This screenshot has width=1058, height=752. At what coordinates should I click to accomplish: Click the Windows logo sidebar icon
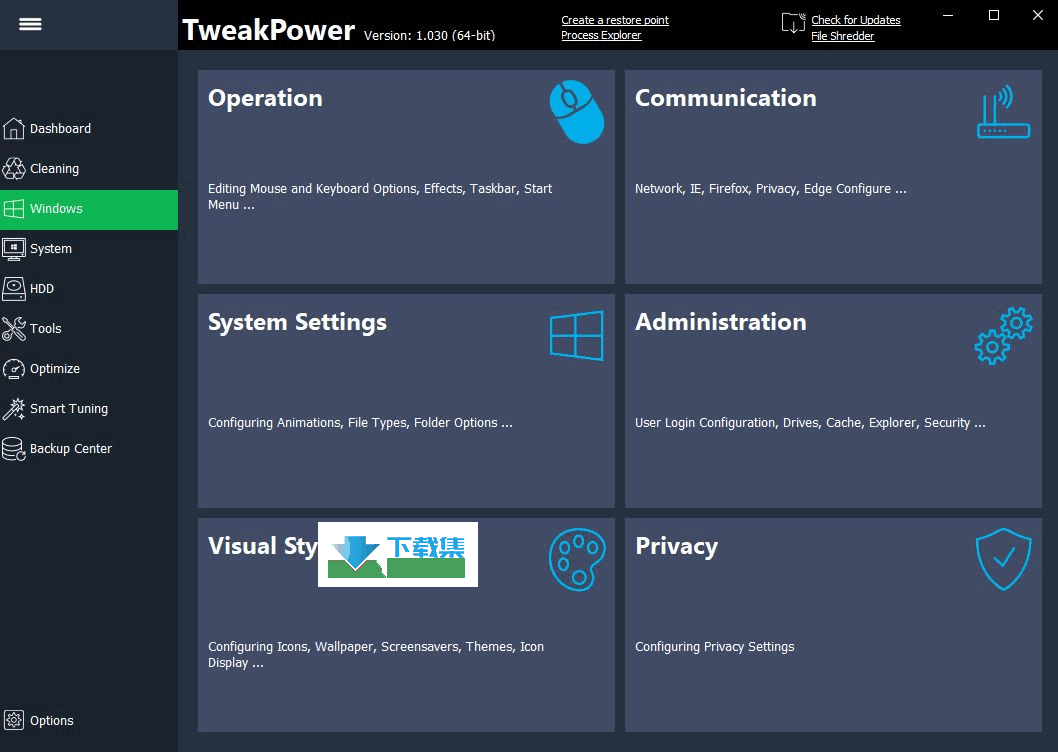pyautogui.click(x=13, y=209)
